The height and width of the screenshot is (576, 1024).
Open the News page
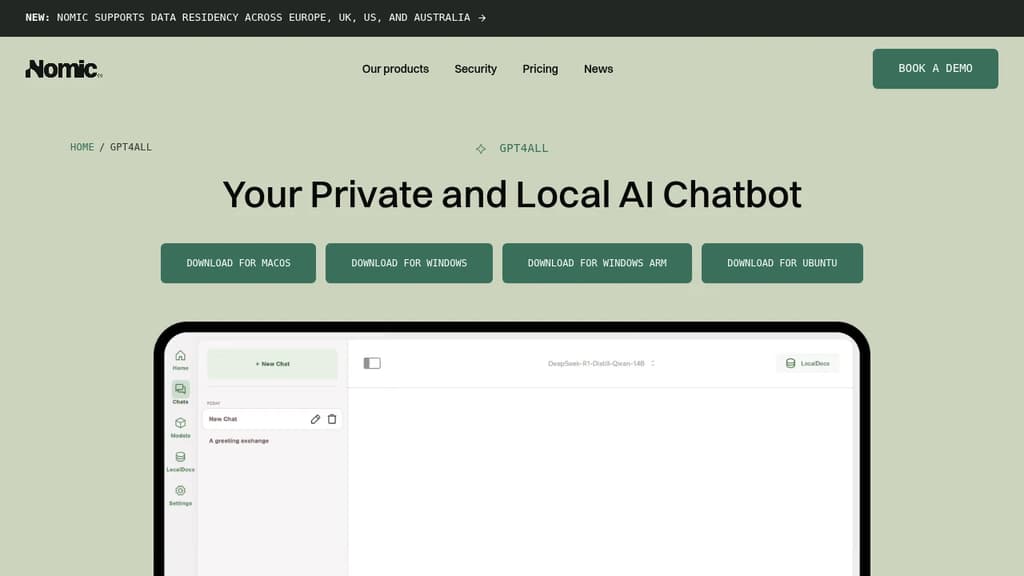[x=598, y=69]
